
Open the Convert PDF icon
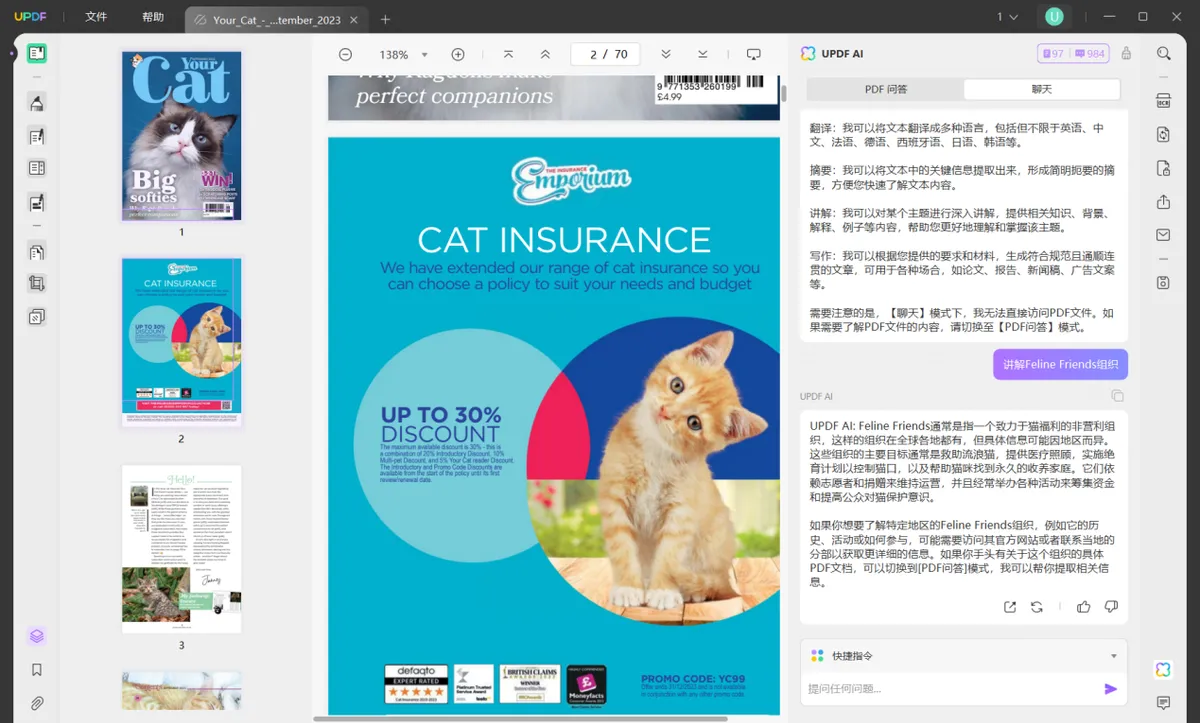click(1163, 134)
